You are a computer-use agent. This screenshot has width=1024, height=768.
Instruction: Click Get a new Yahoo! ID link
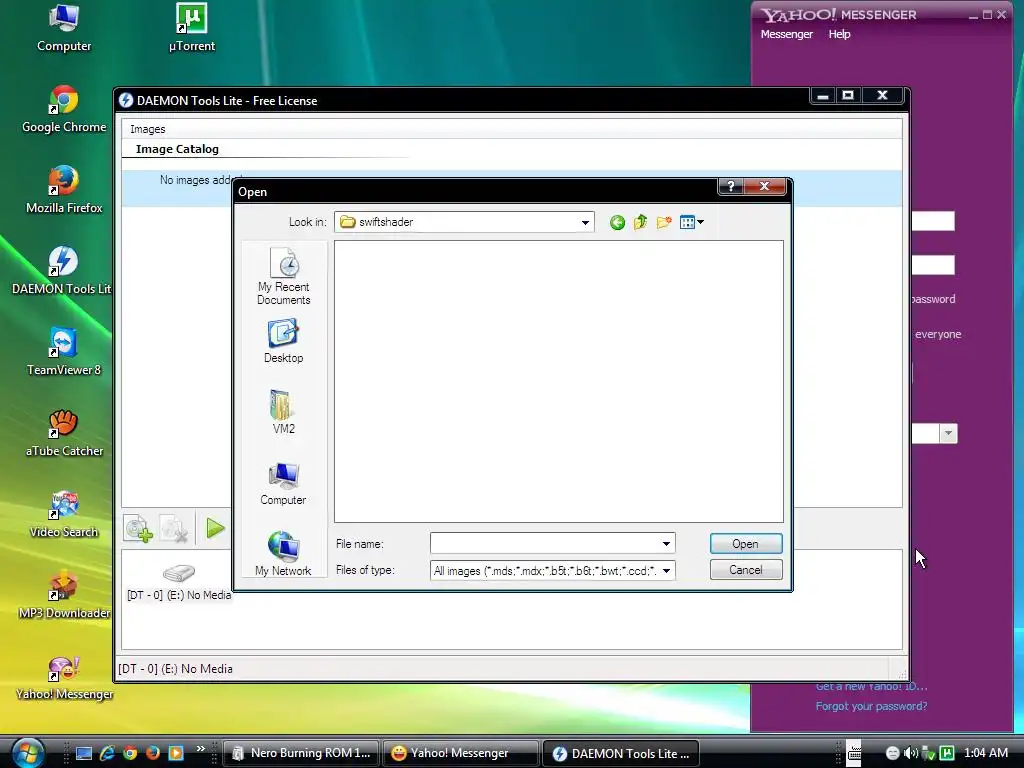tap(871, 686)
